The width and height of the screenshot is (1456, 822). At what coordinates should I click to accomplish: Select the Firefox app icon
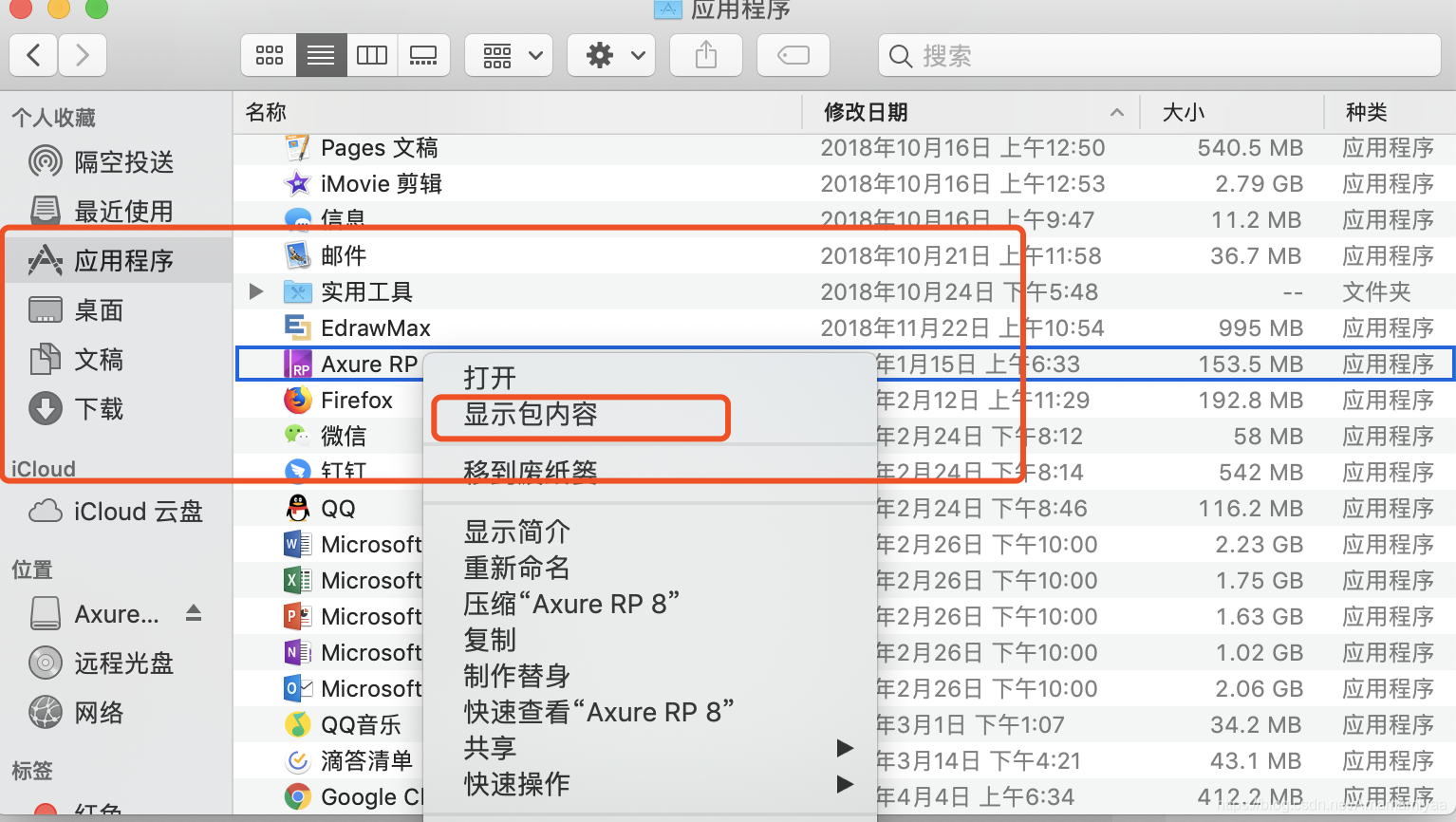click(x=298, y=400)
